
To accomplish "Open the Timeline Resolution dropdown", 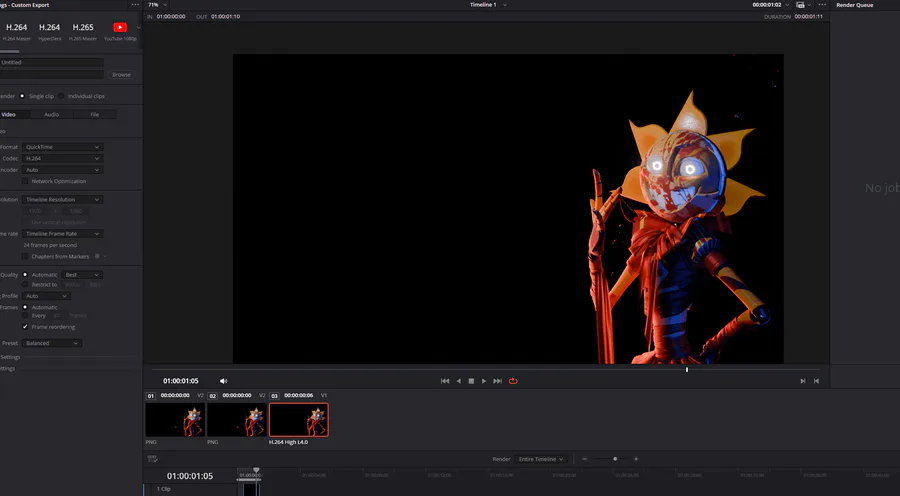I will pos(63,200).
